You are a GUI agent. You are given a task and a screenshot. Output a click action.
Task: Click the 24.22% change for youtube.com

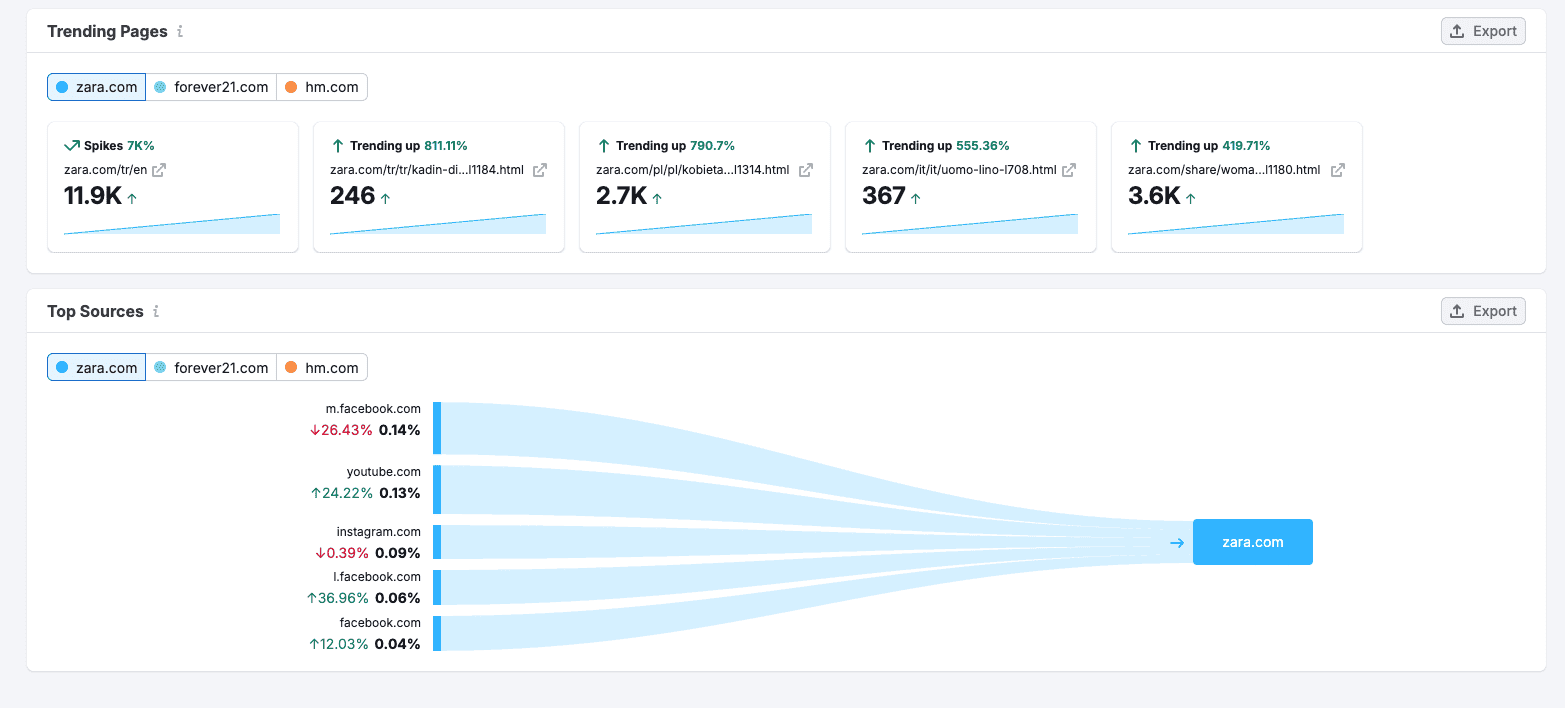pos(342,493)
